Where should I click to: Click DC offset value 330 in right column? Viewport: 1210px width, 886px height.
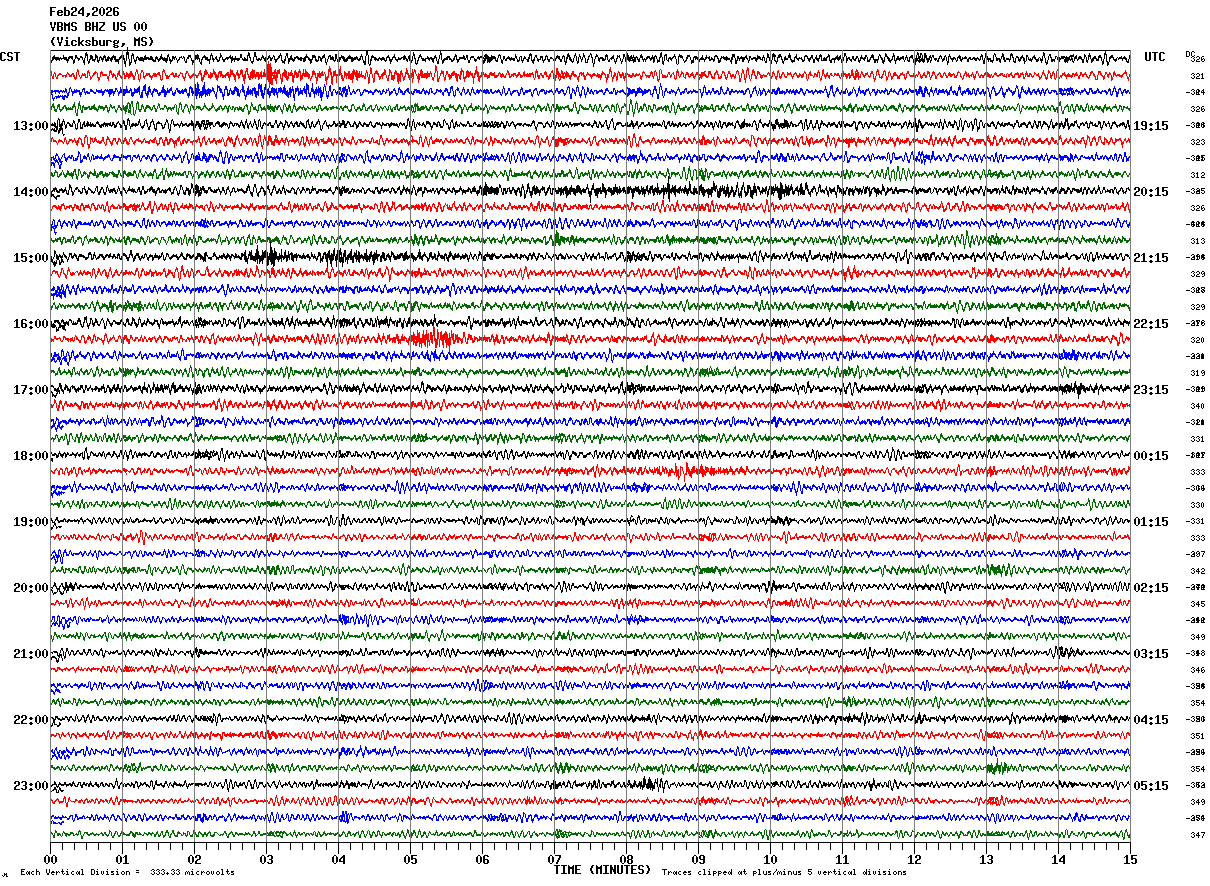pyautogui.click(x=1197, y=505)
